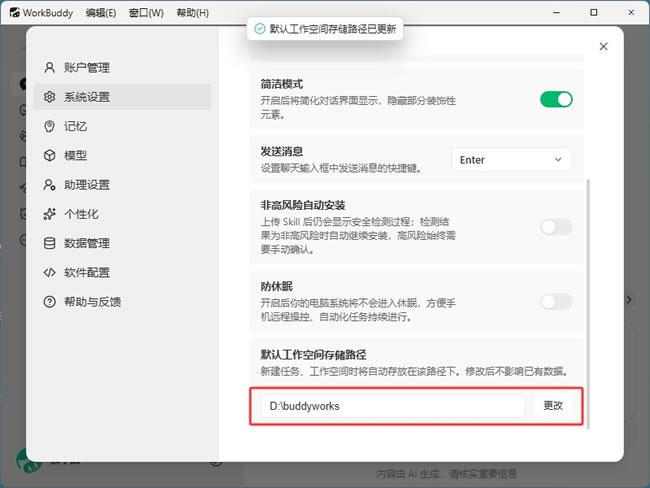Screen dimensions: 650x488
Task: Click the cube icon beside 模型
Action: pos(49,155)
